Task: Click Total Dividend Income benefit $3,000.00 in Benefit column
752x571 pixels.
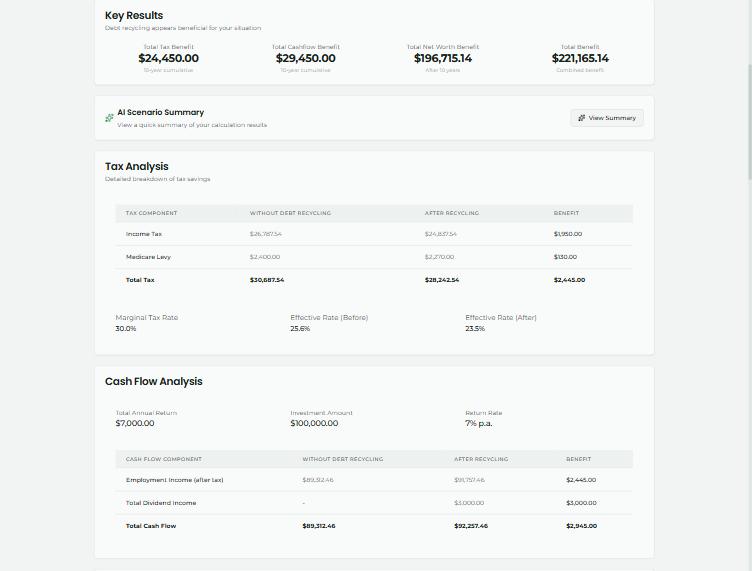Action: pos(581,503)
